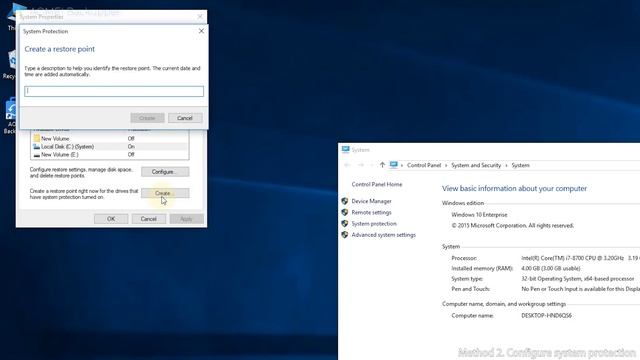Click the Forward arrow in System window
640x360 pixels.
(x=361, y=165)
